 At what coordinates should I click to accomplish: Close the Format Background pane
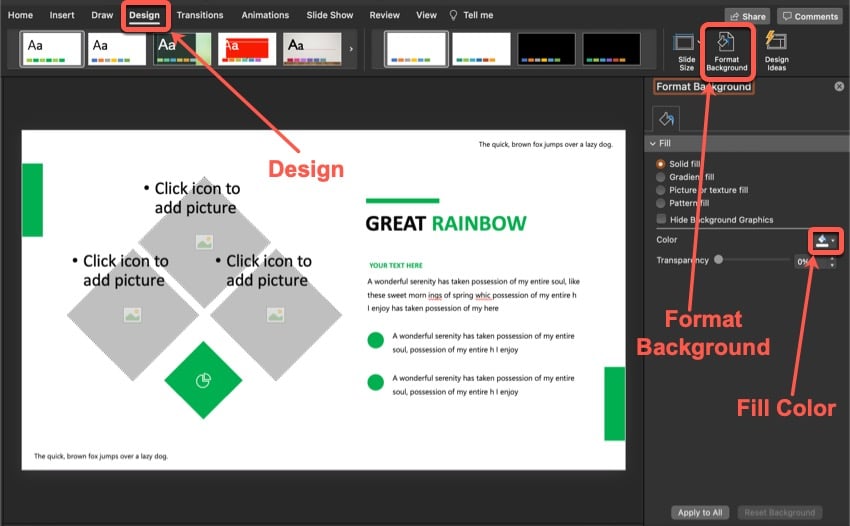pyautogui.click(x=839, y=87)
